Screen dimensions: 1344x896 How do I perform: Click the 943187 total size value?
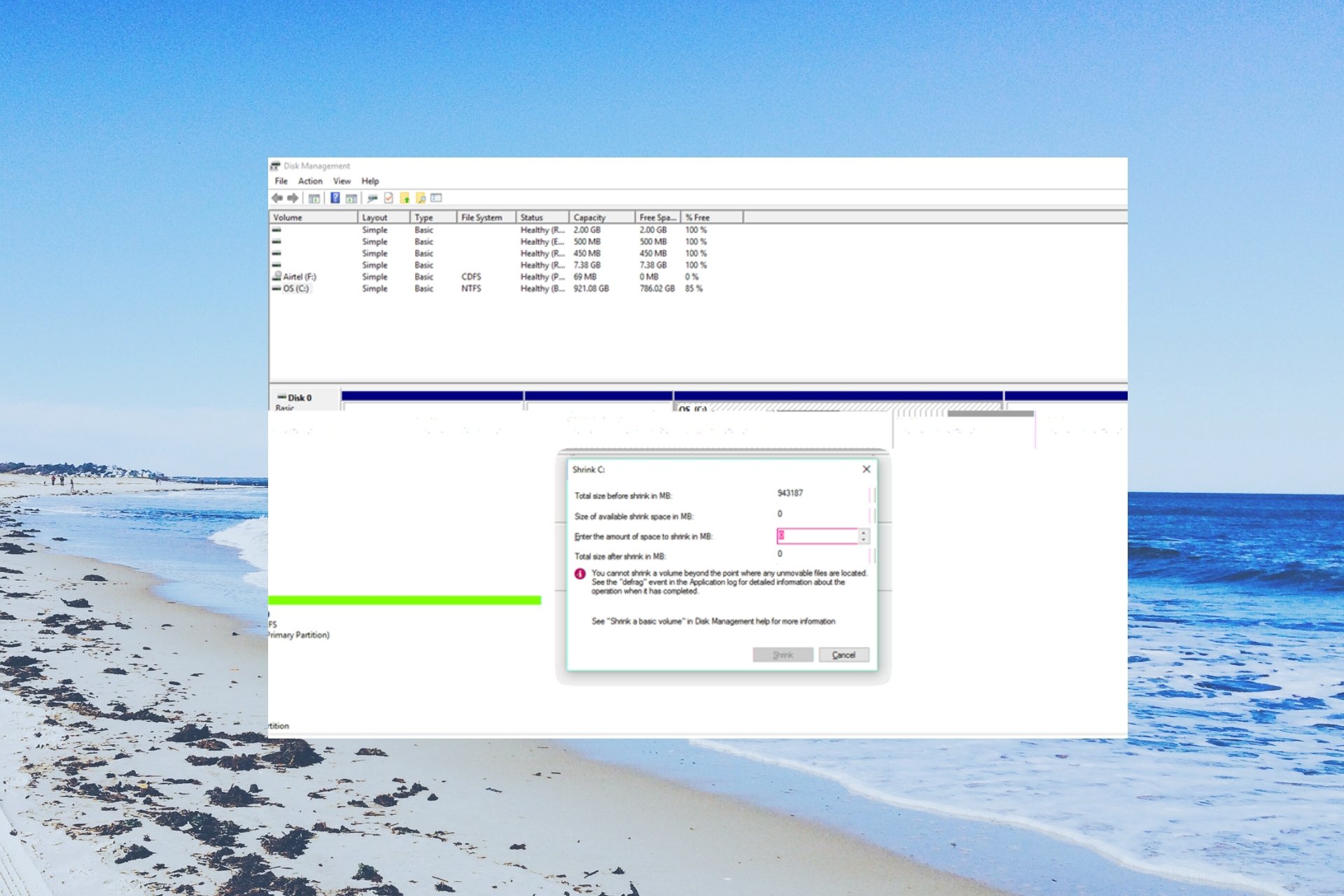click(790, 493)
